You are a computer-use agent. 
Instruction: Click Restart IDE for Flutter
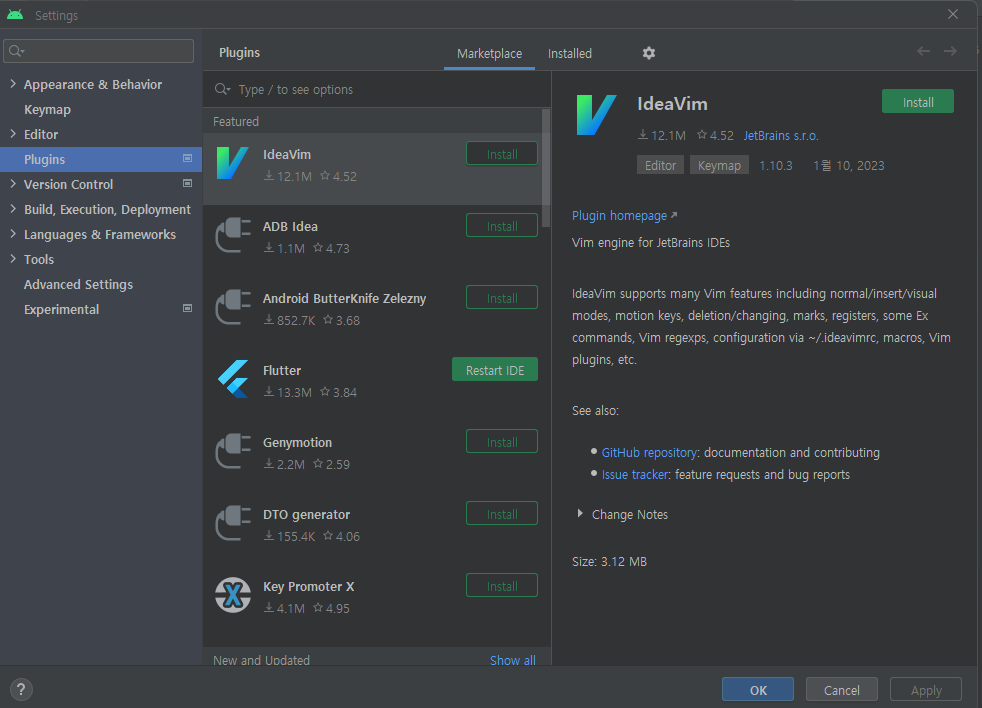coord(495,370)
